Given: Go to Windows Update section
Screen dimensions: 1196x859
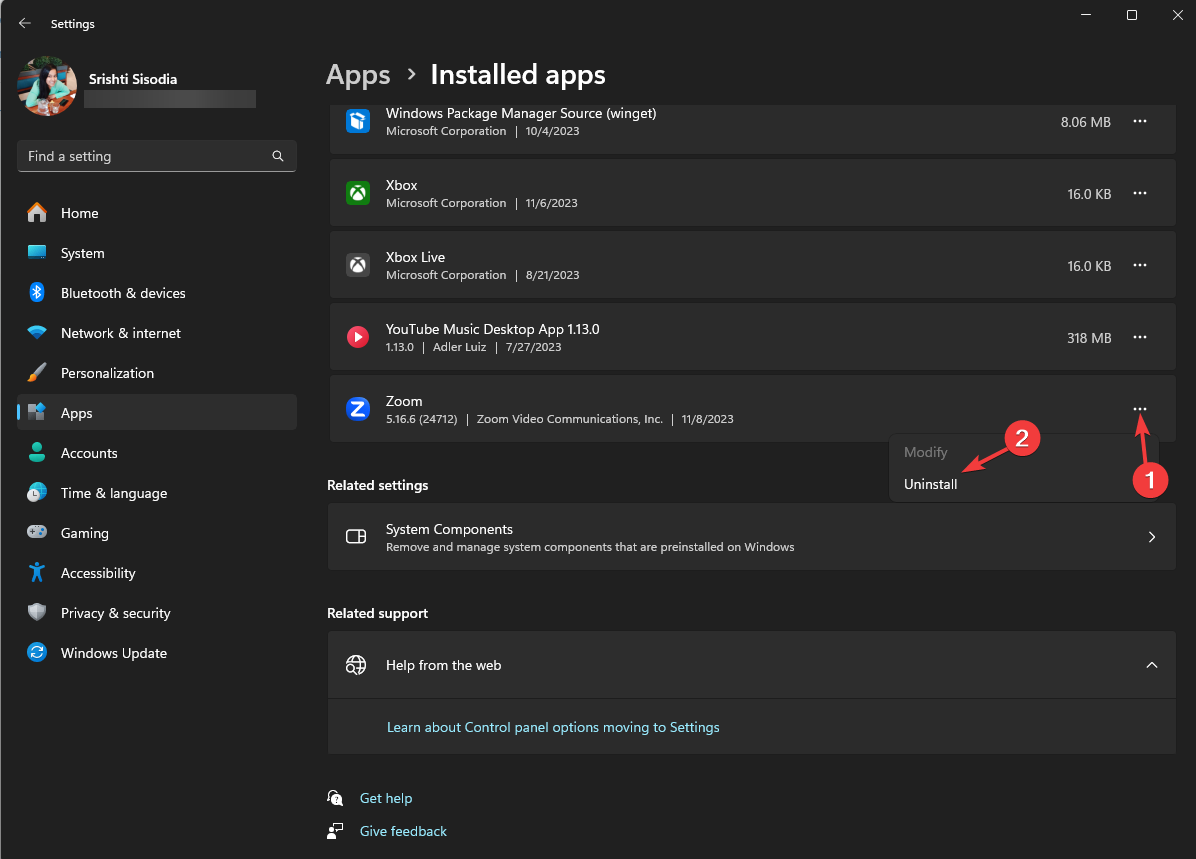Looking at the screenshot, I should pos(113,653).
